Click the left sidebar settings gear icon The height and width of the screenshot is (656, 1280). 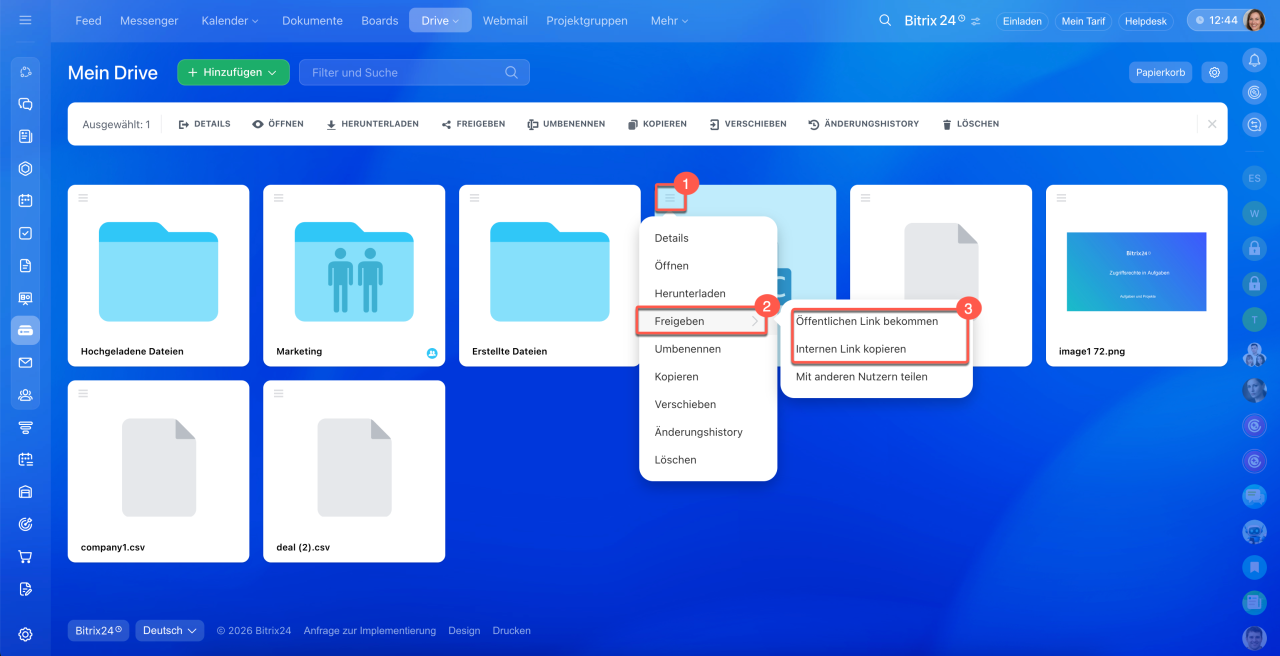tap(26, 634)
